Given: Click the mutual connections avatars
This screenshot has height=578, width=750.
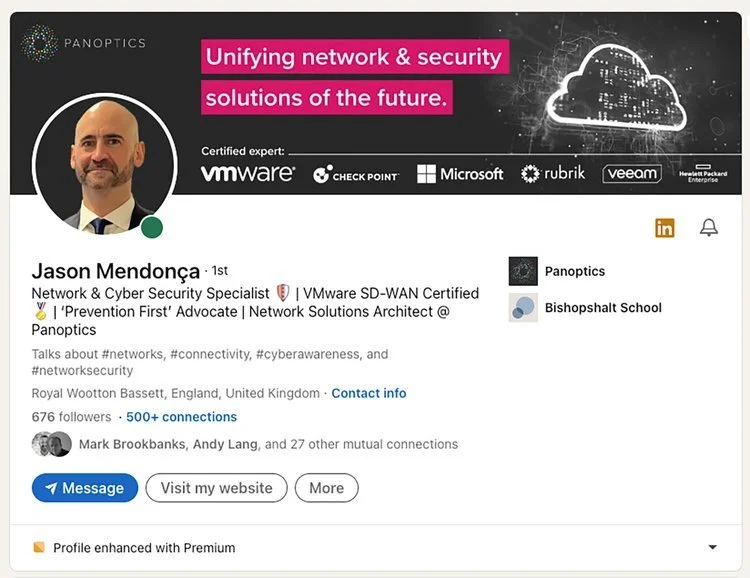Looking at the screenshot, I should [x=51, y=444].
